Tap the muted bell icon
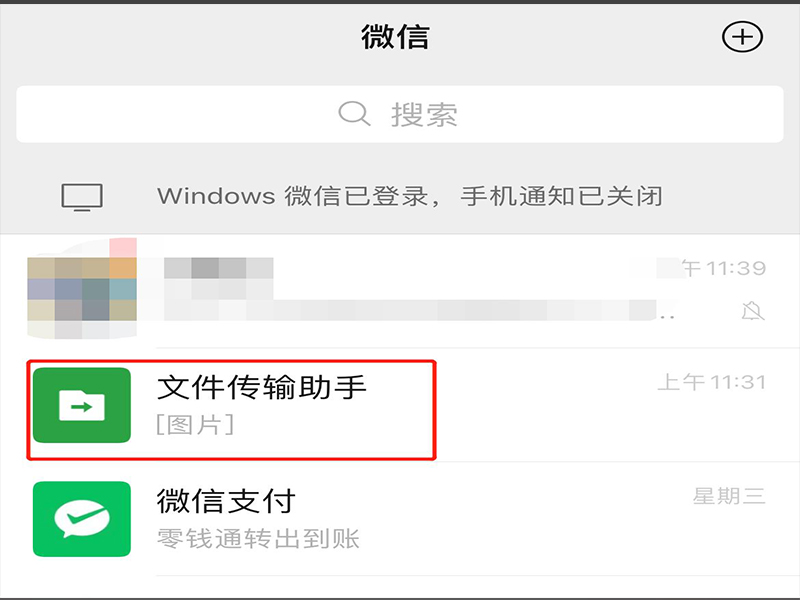Viewport: 800px width, 600px height. (x=753, y=311)
